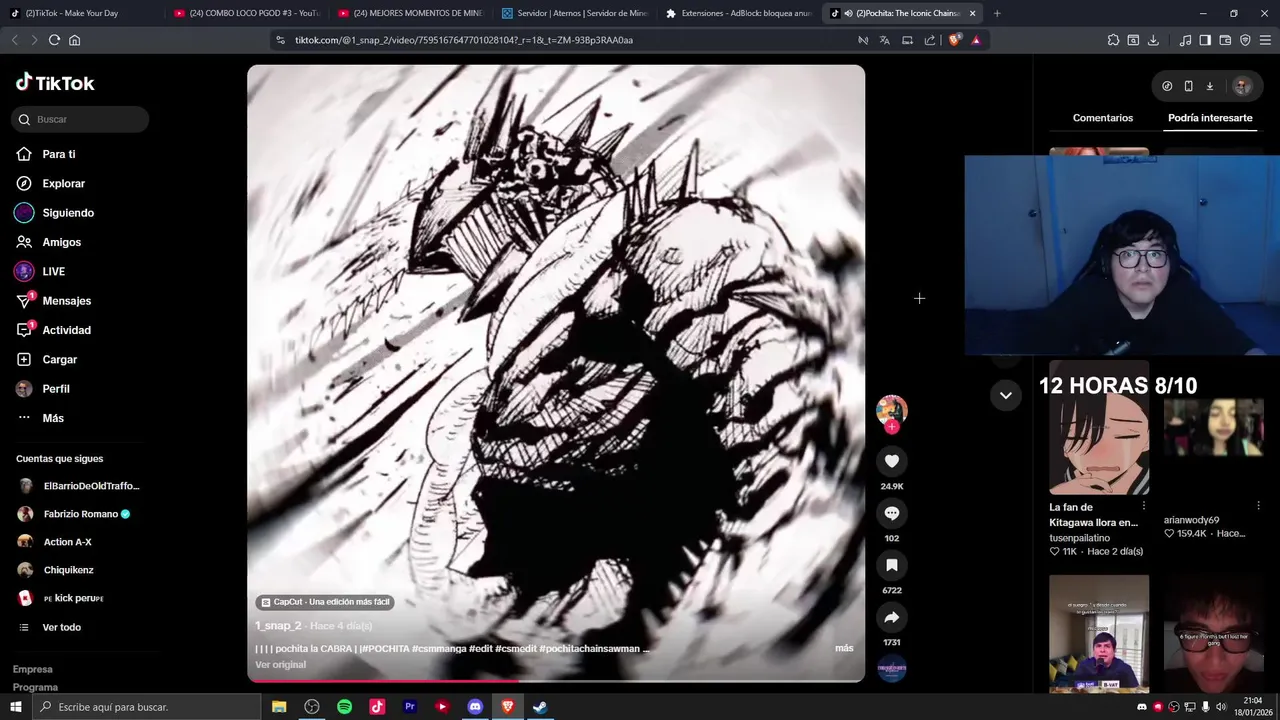Toggle the browser sidebar panel icon
The width and height of the screenshot is (1280, 720).
[x=1205, y=40]
